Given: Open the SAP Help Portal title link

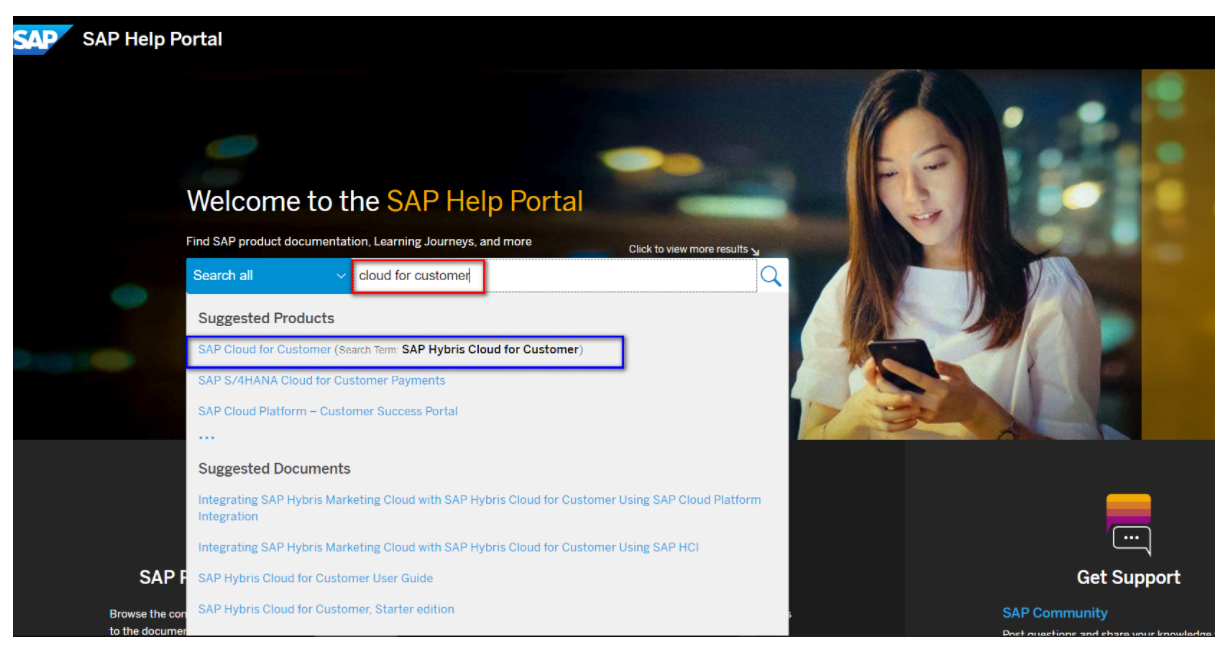Looking at the screenshot, I should [x=152, y=39].
